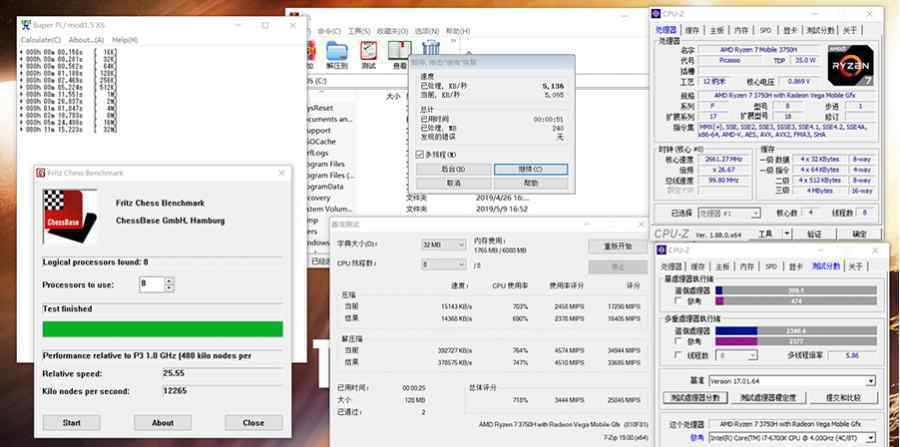This screenshot has width=900, height=447.
Task: Open the Help(H) menu in Super PI
Action: [125, 40]
